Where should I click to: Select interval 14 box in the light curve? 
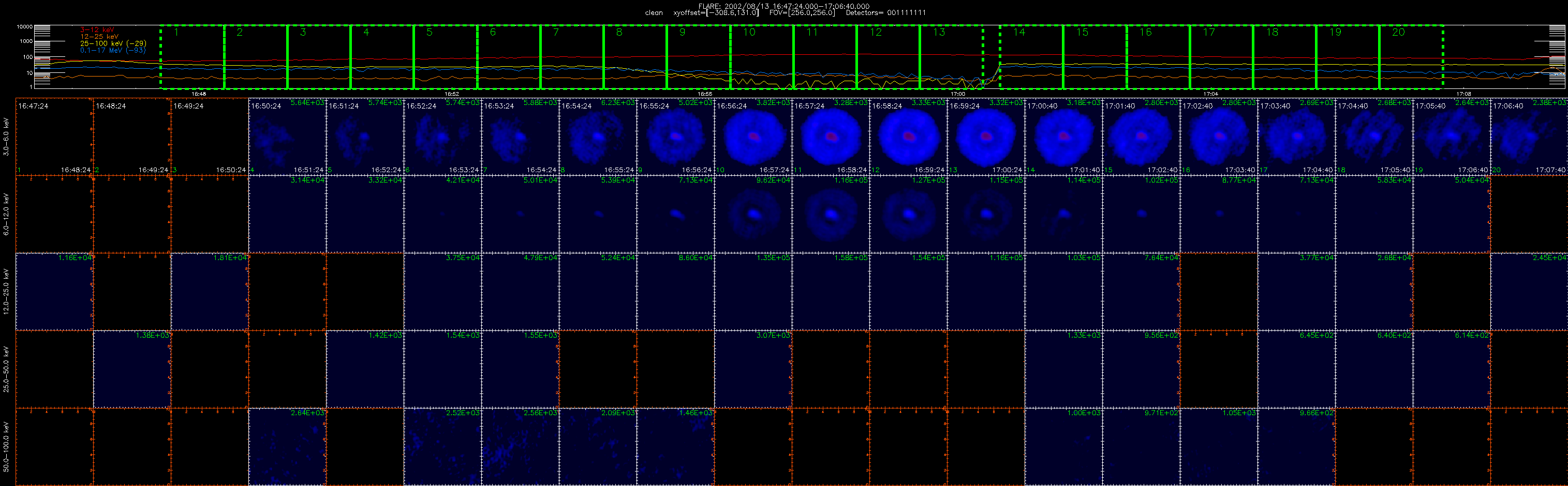pyautogui.click(x=1032, y=57)
